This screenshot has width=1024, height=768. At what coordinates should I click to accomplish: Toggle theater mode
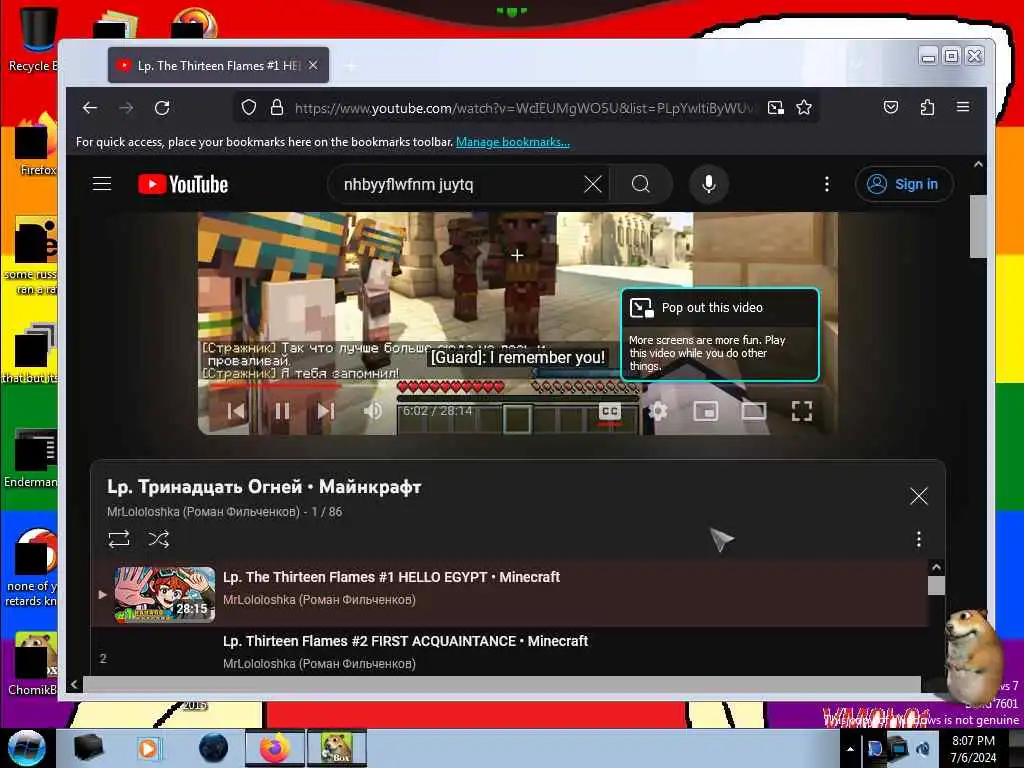point(754,411)
